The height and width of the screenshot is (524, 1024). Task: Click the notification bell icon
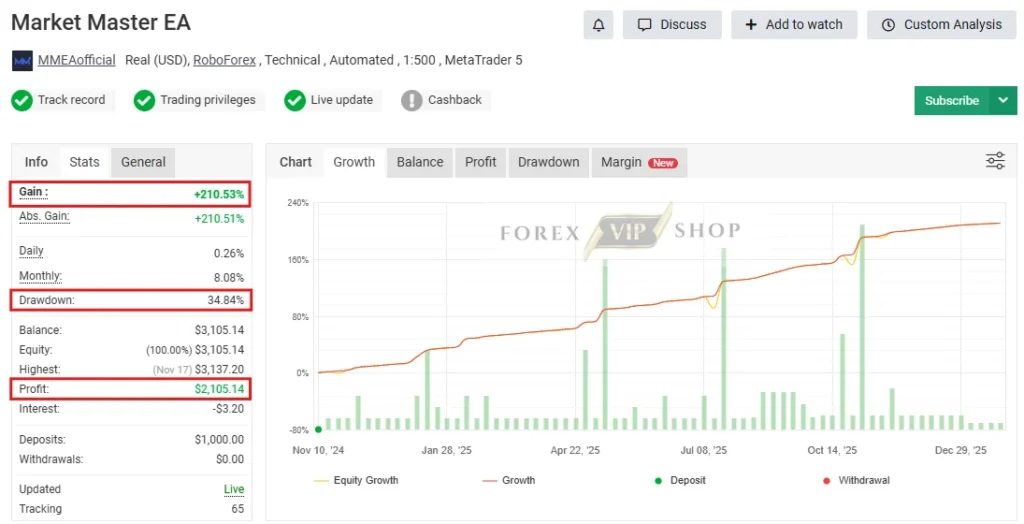click(598, 25)
